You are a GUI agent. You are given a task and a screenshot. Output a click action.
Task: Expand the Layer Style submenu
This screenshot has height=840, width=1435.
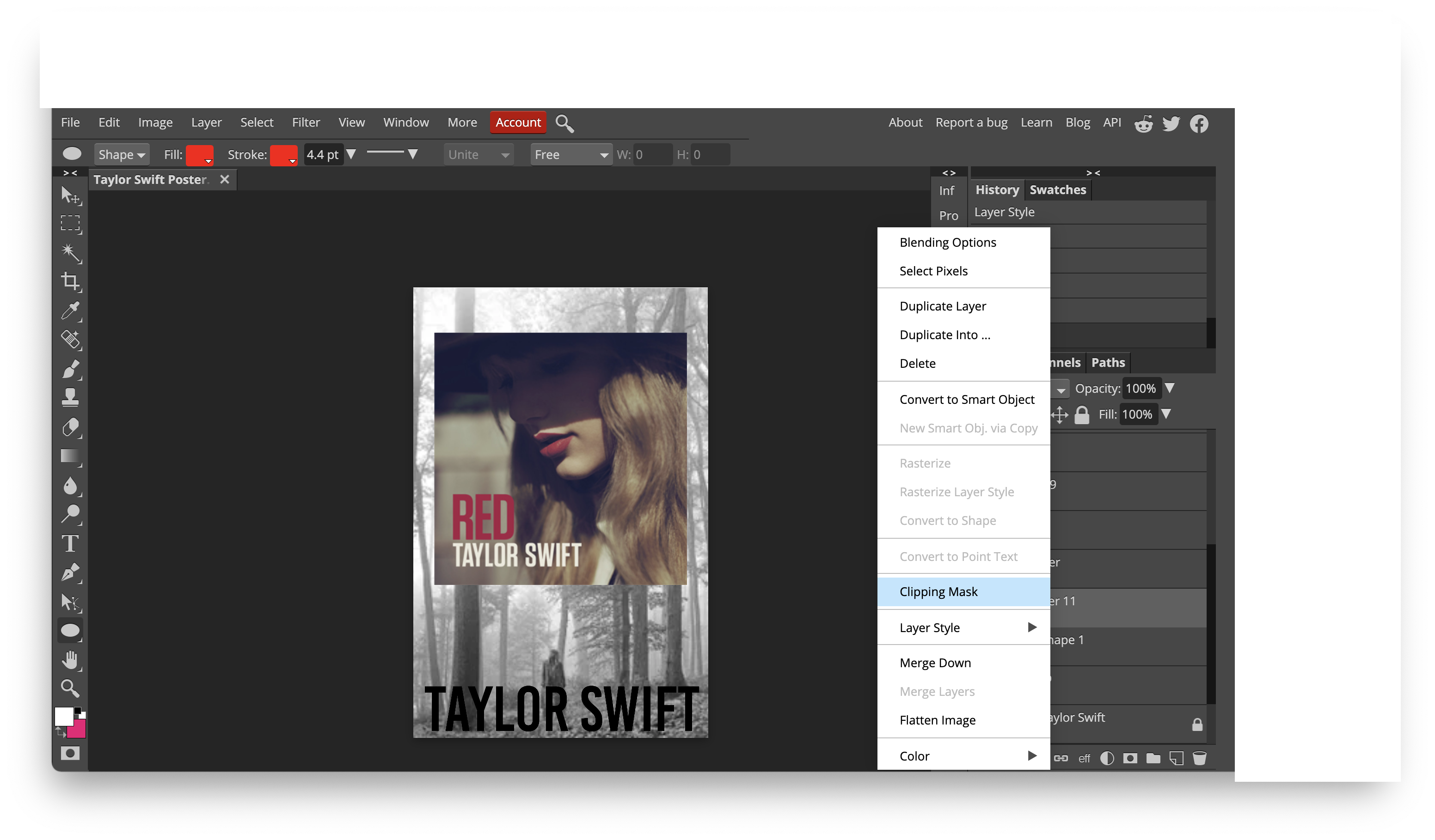pyautogui.click(x=963, y=628)
